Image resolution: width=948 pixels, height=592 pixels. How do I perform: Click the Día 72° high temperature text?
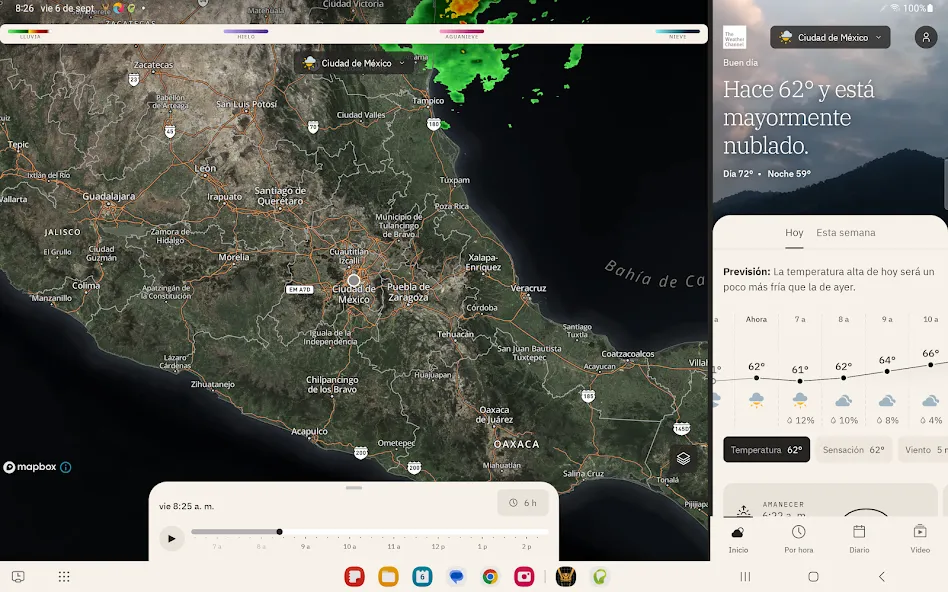point(738,174)
